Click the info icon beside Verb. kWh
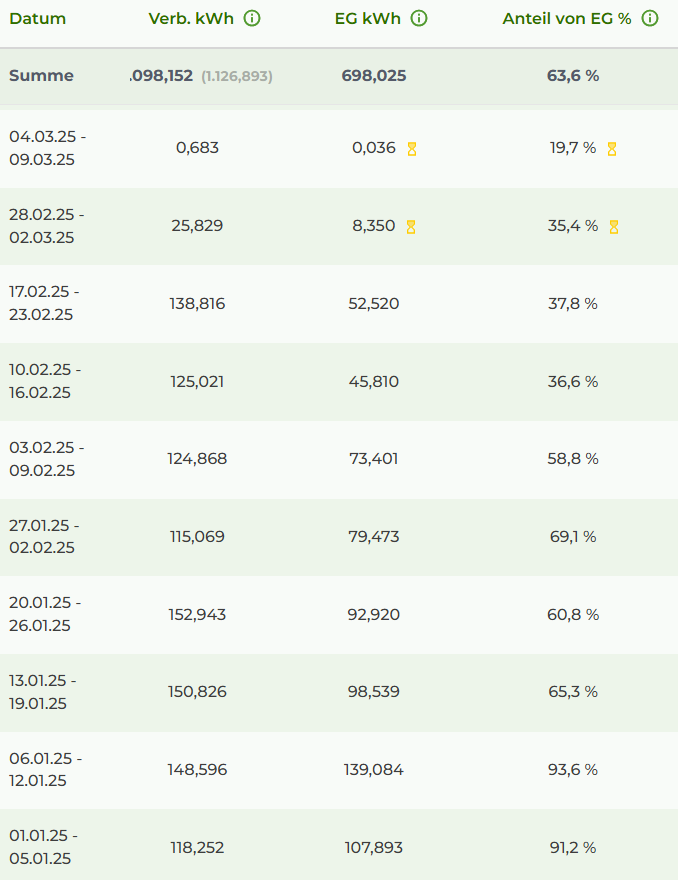This screenshot has width=678, height=880. point(252,19)
